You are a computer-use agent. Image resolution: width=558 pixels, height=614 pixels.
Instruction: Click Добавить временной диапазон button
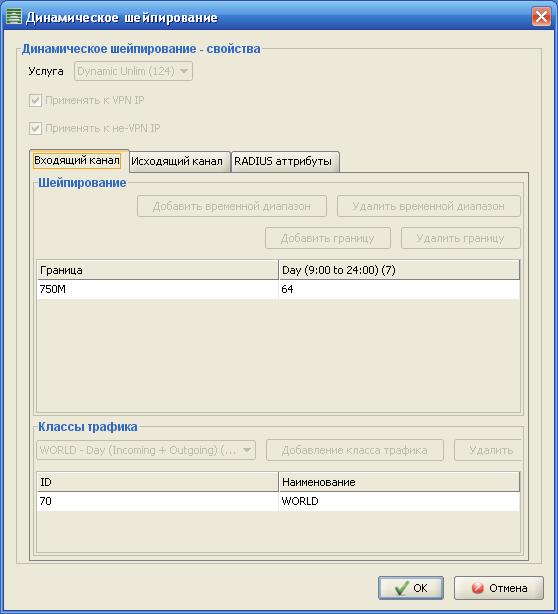(x=232, y=206)
